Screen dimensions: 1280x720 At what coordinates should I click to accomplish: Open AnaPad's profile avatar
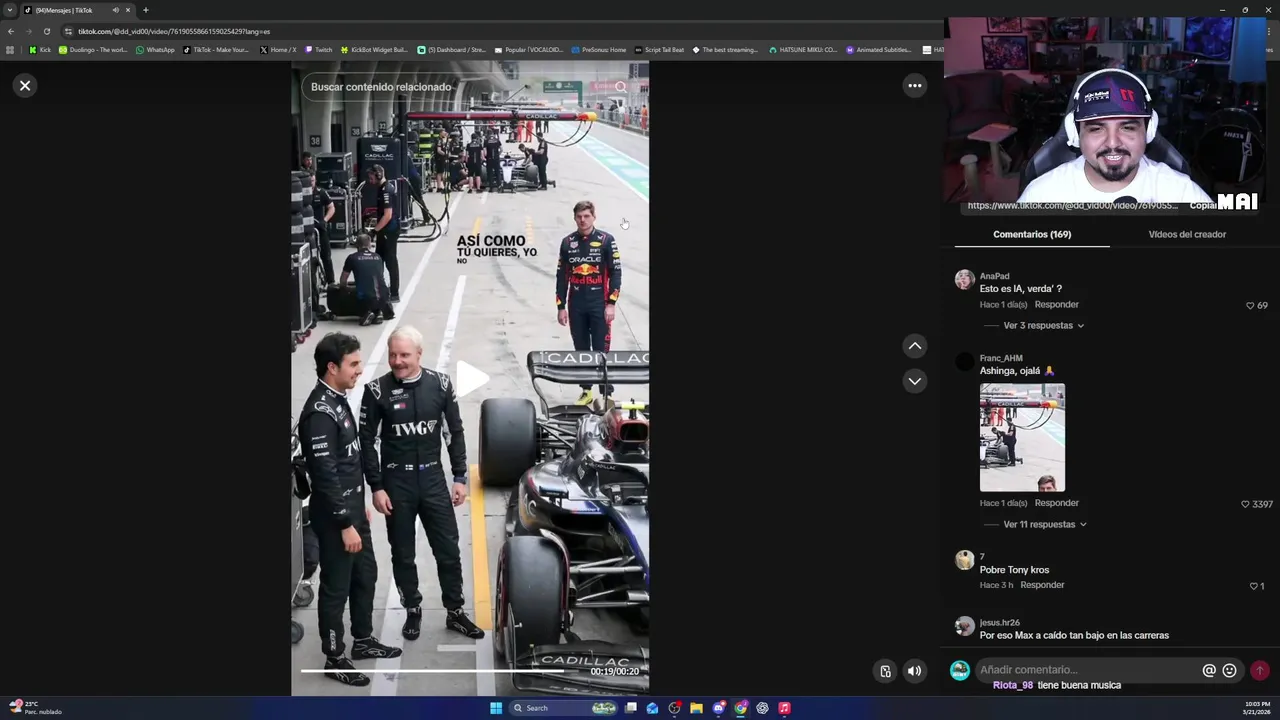pos(964,280)
